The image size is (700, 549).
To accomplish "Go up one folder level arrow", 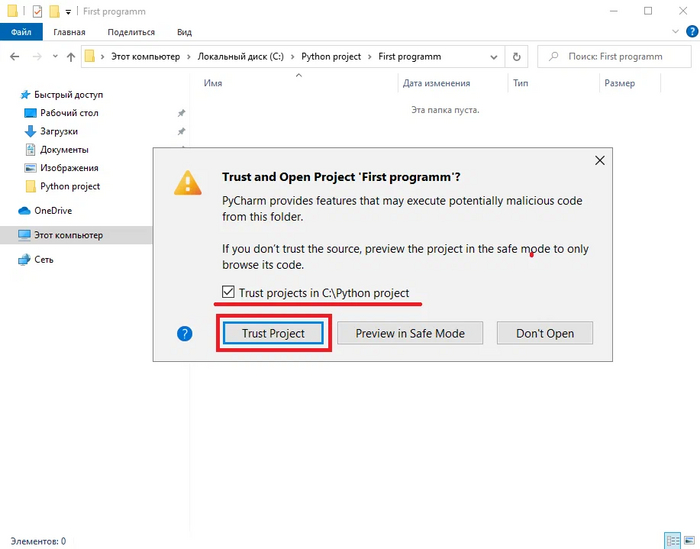I will coord(71,57).
